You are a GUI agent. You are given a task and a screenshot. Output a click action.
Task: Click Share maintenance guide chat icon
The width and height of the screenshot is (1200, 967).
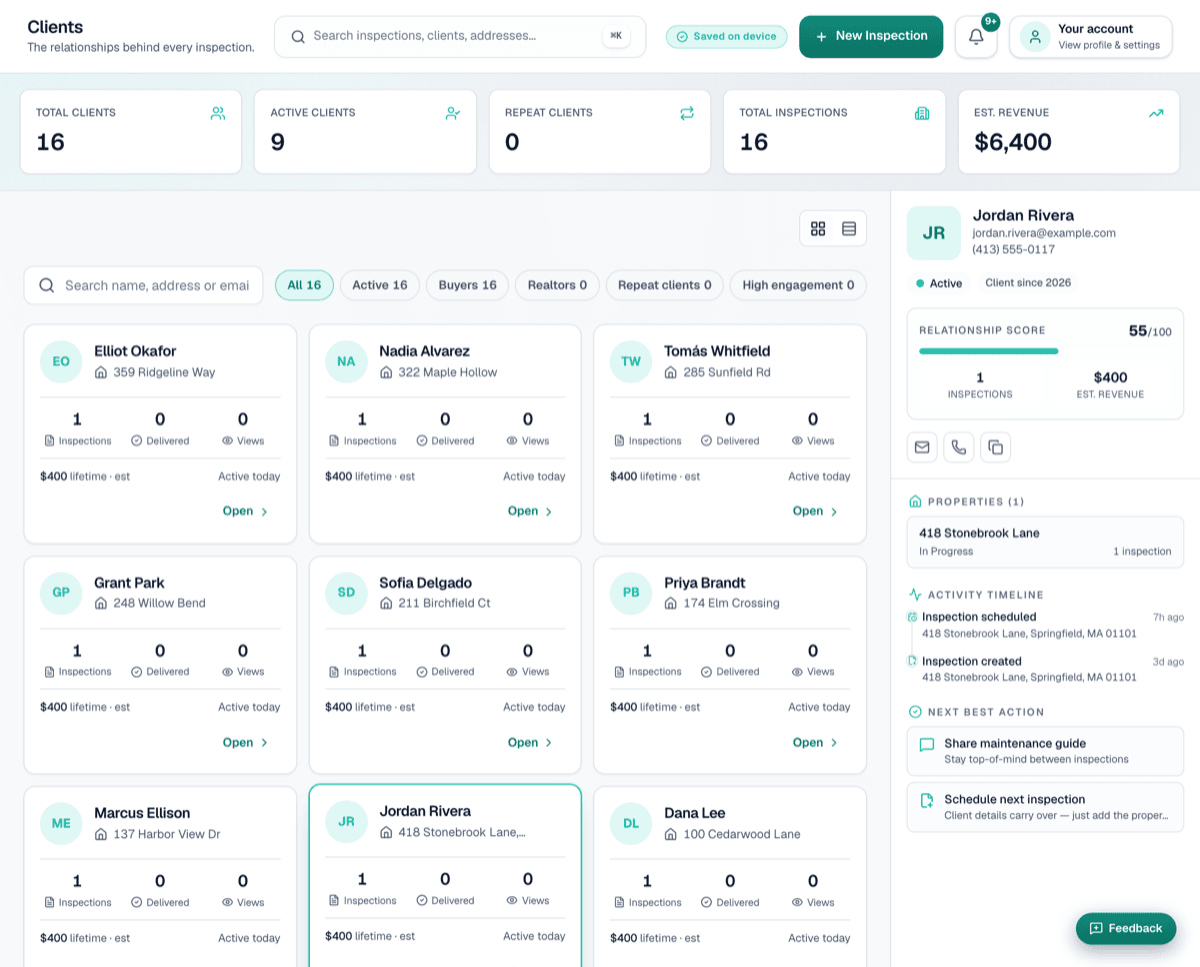(927, 745)
